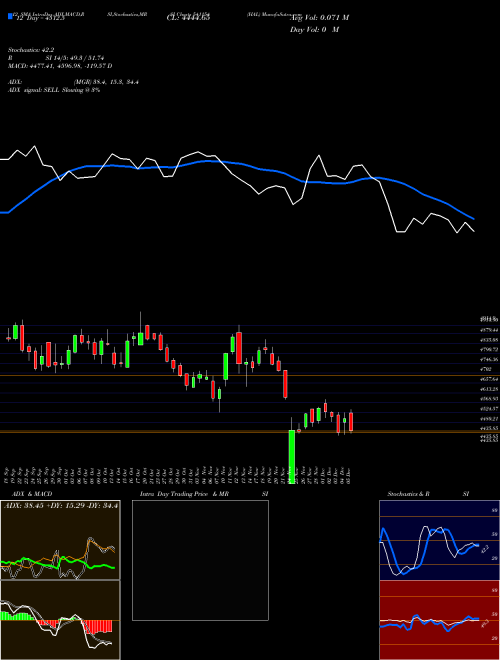Click the white price line end point
The height and width of the screenshot is (660, 500).
[474, 231]
